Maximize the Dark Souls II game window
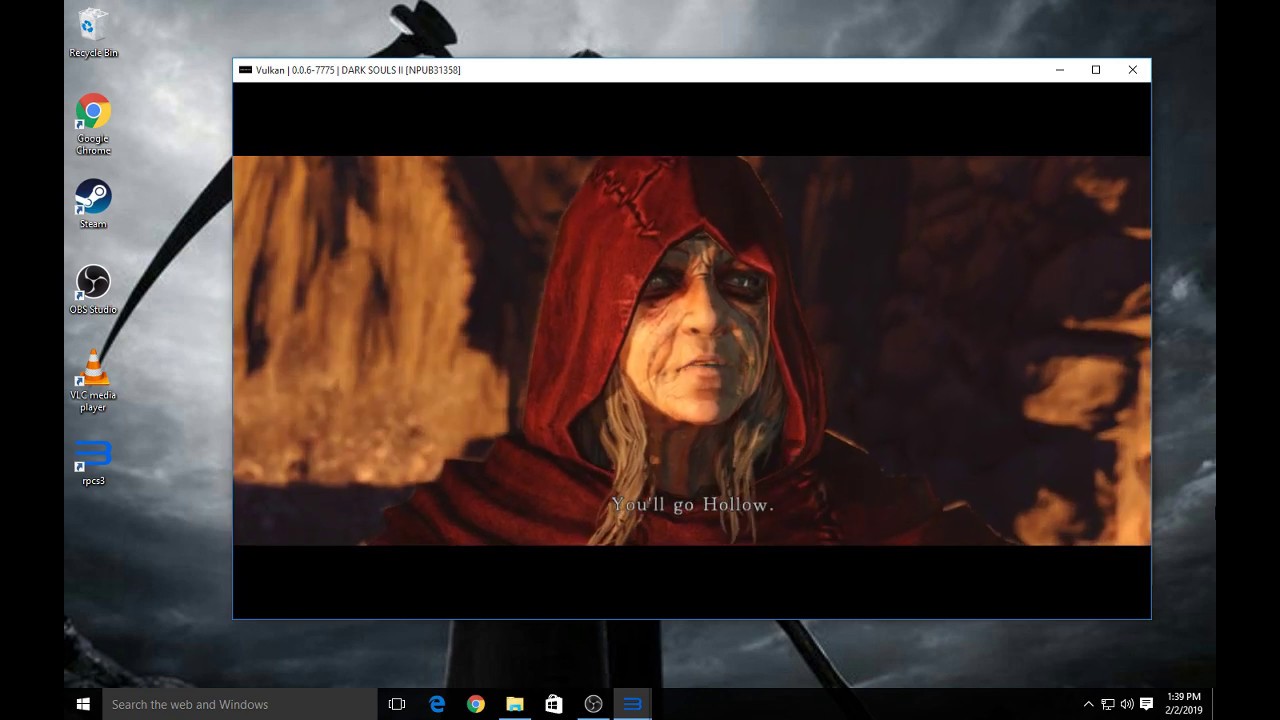Image resolution: width=1280 pixels, height=720 pixels. tap(1096, 70)
